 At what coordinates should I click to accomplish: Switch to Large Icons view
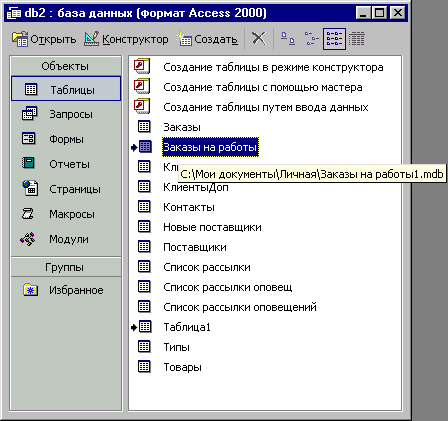(x=288, y=39)
